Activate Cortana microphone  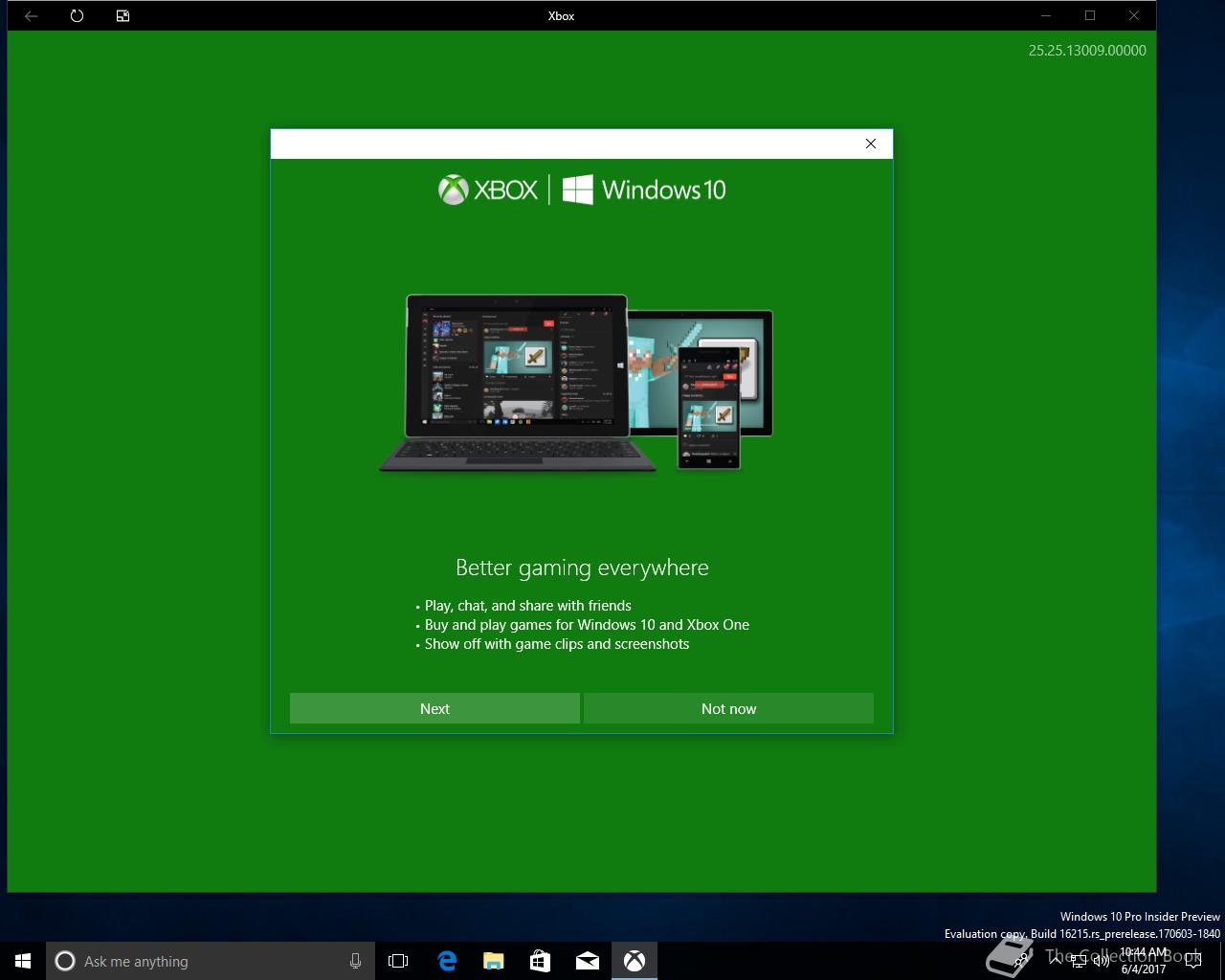pos(355,961)
